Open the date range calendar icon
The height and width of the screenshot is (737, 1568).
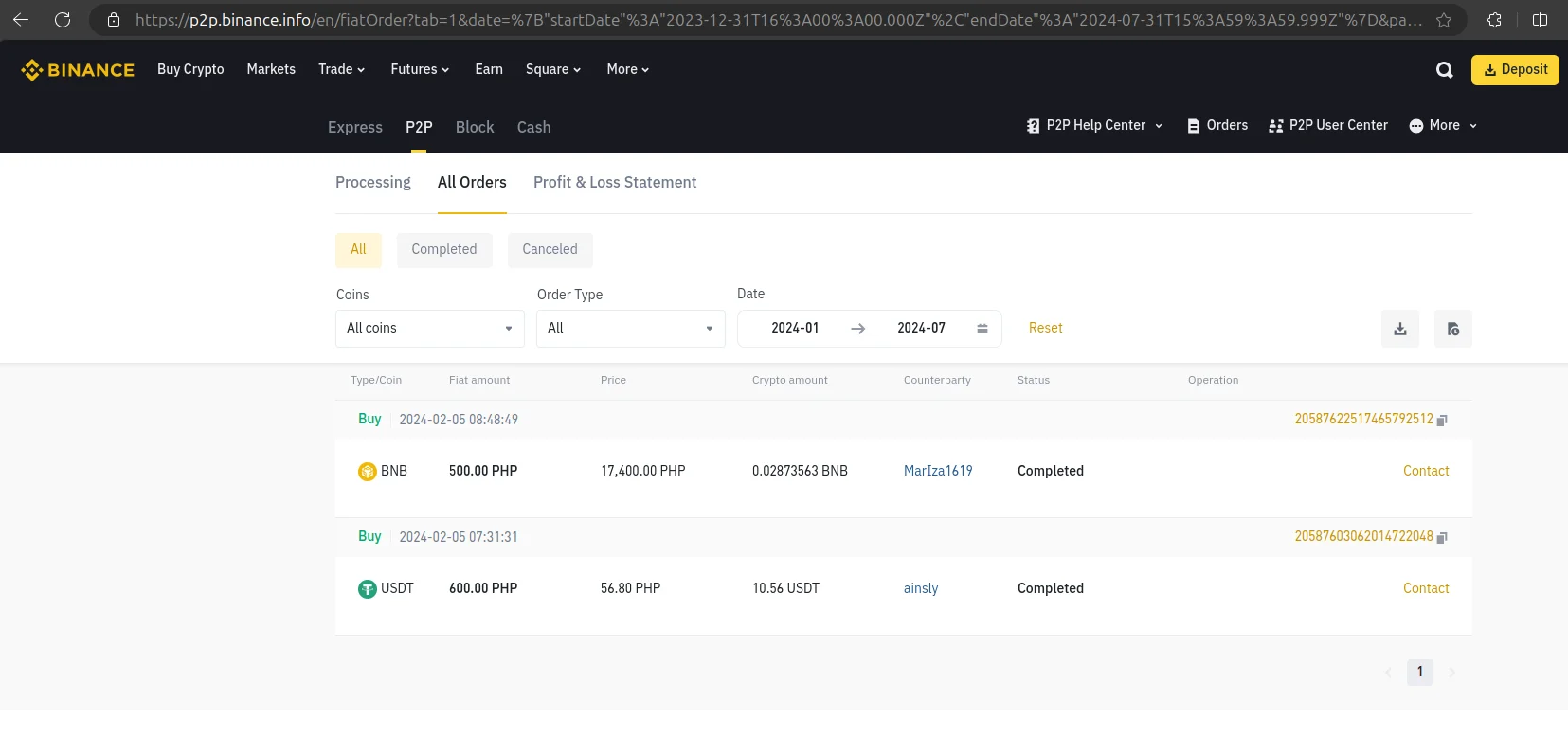(x=982, y=329)
